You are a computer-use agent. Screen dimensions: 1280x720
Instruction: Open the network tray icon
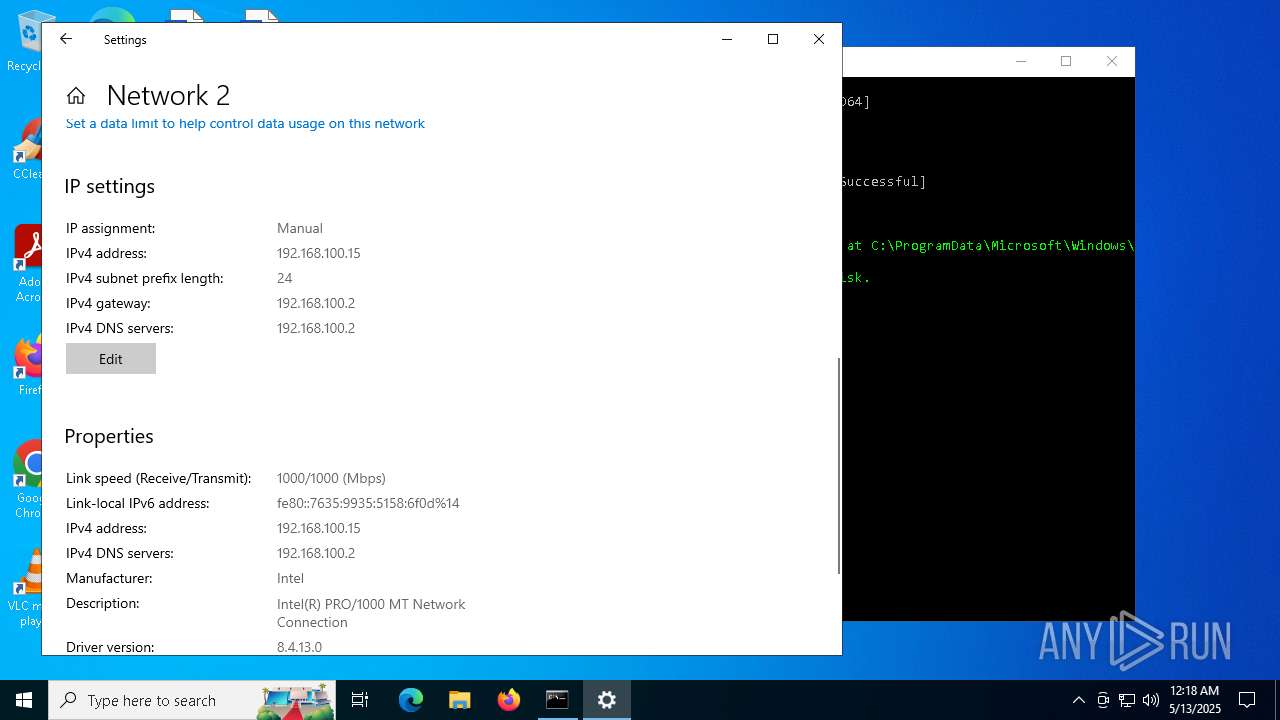(1127, 700)
